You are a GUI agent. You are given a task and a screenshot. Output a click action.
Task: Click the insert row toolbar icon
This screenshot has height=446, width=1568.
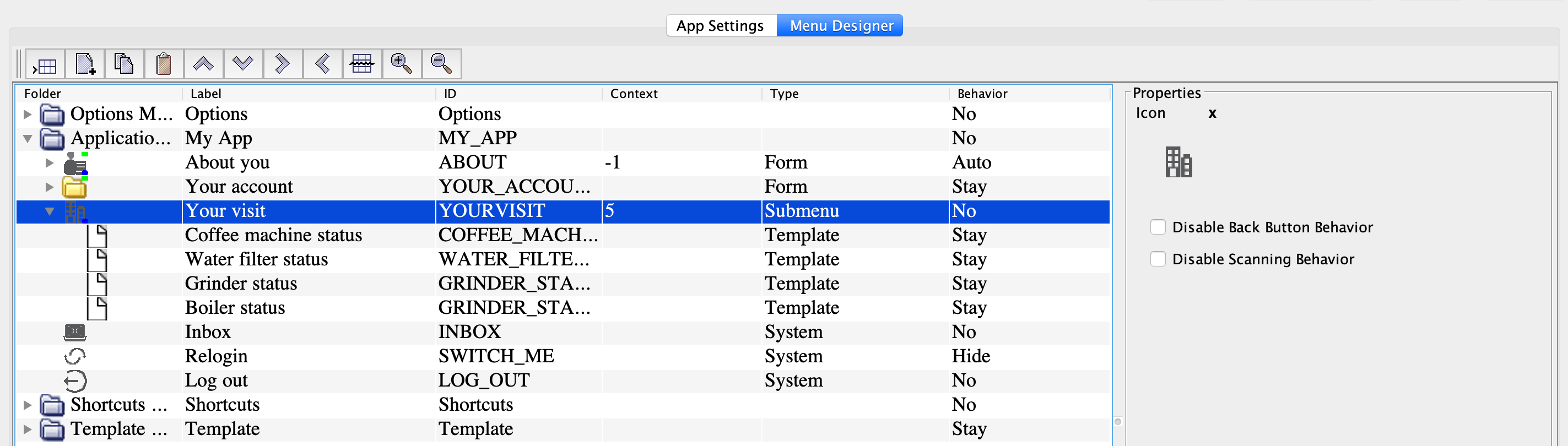coord(45,64)
